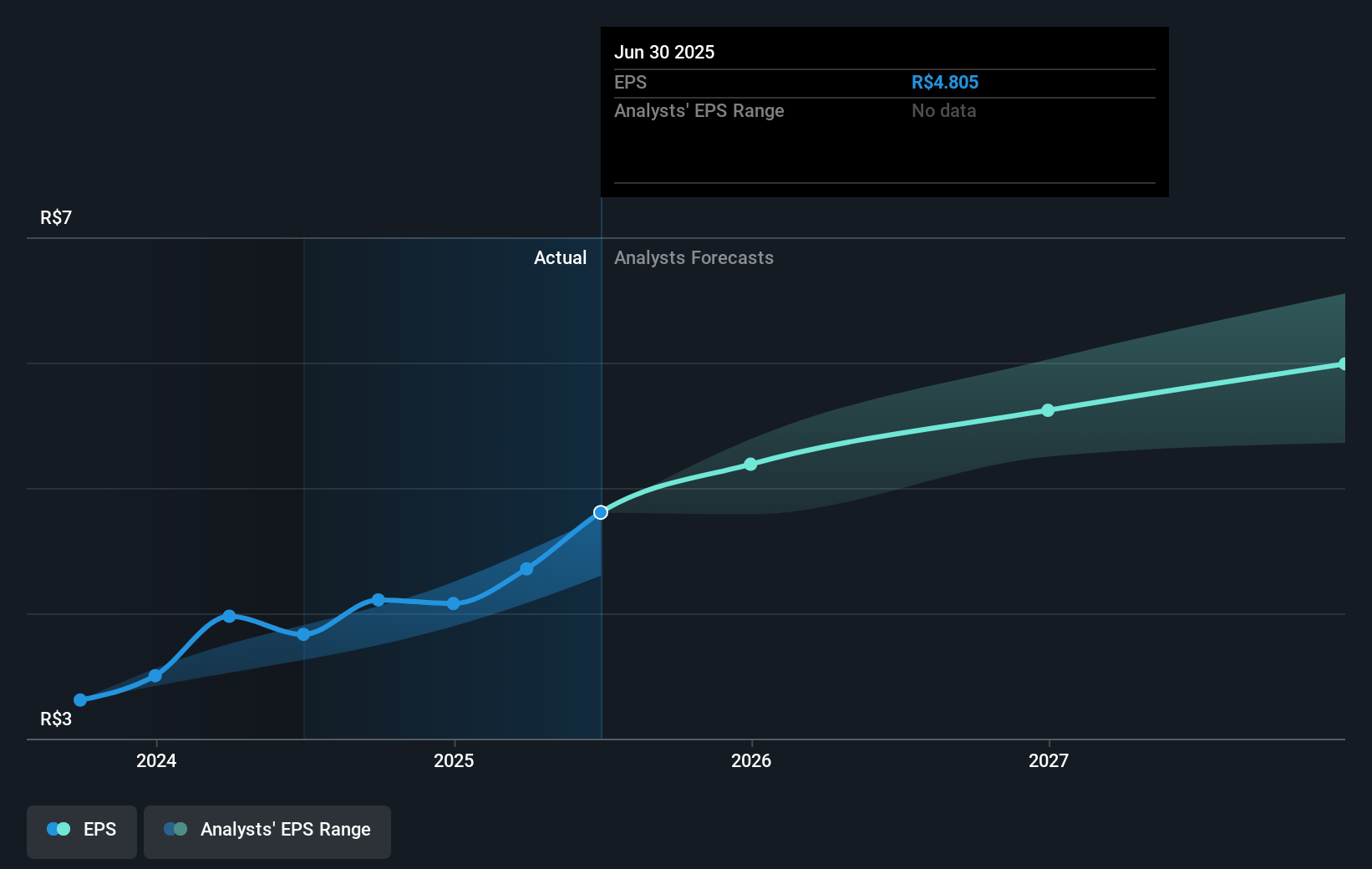This screenshot has width=1372, height=869.
Task: Select the final forecast point at chart's right edge
Action: pos(1343,364)
